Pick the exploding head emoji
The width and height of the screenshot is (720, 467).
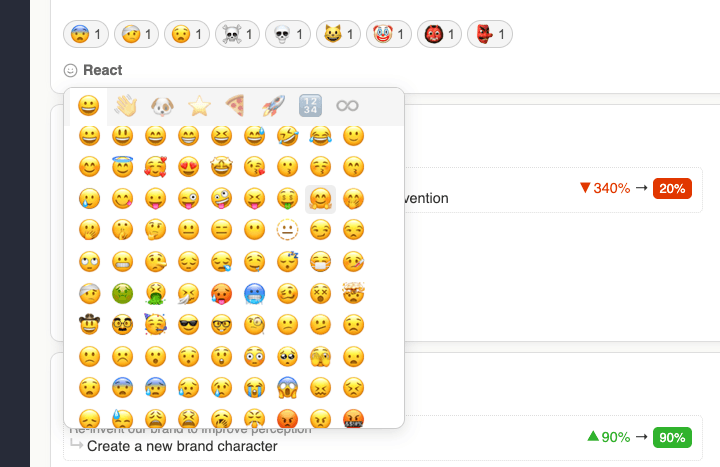353,294
